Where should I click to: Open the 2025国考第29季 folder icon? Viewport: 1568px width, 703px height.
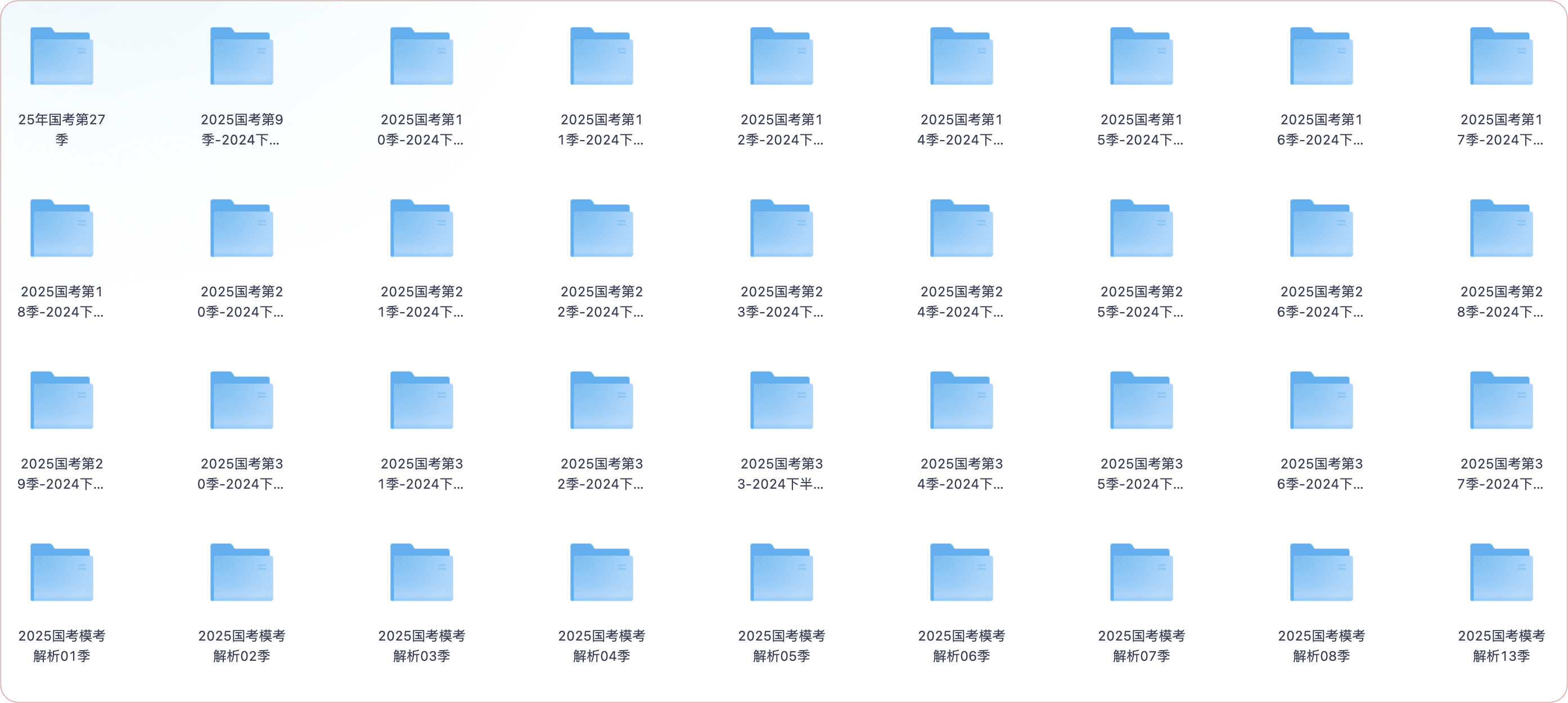pyautogui.click(x=61, y=400)
